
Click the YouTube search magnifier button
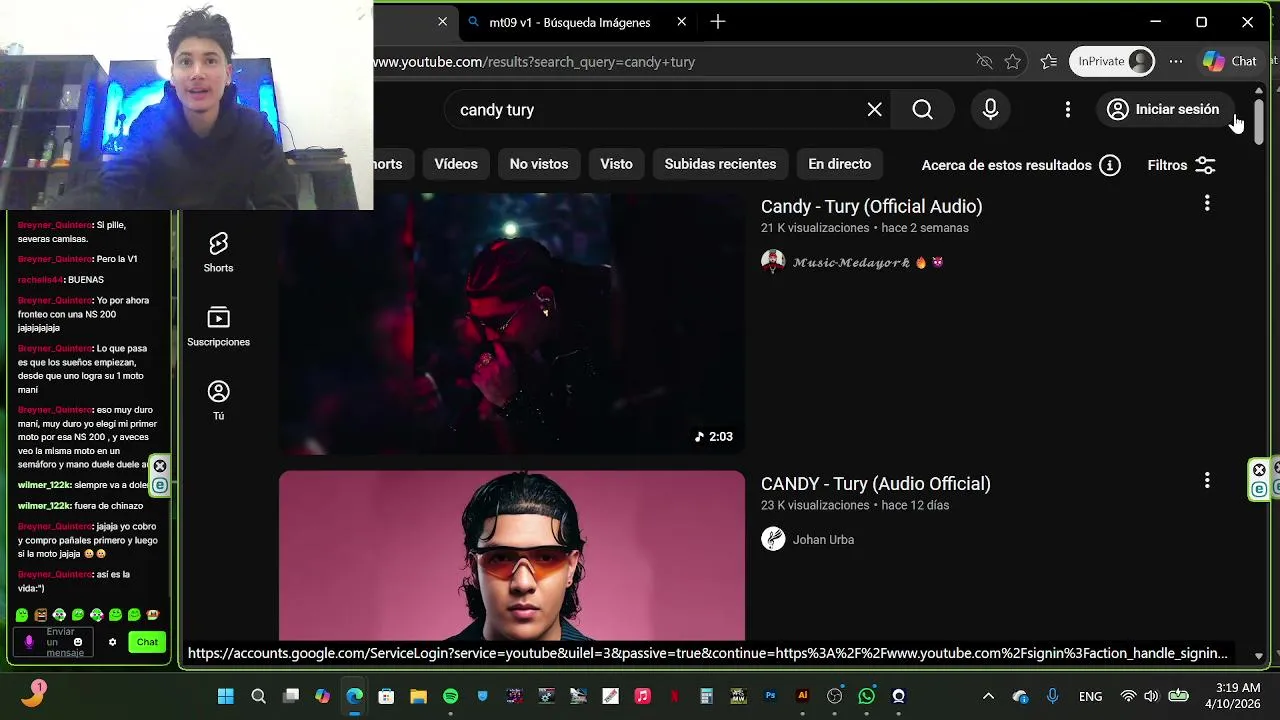(922, 110)
